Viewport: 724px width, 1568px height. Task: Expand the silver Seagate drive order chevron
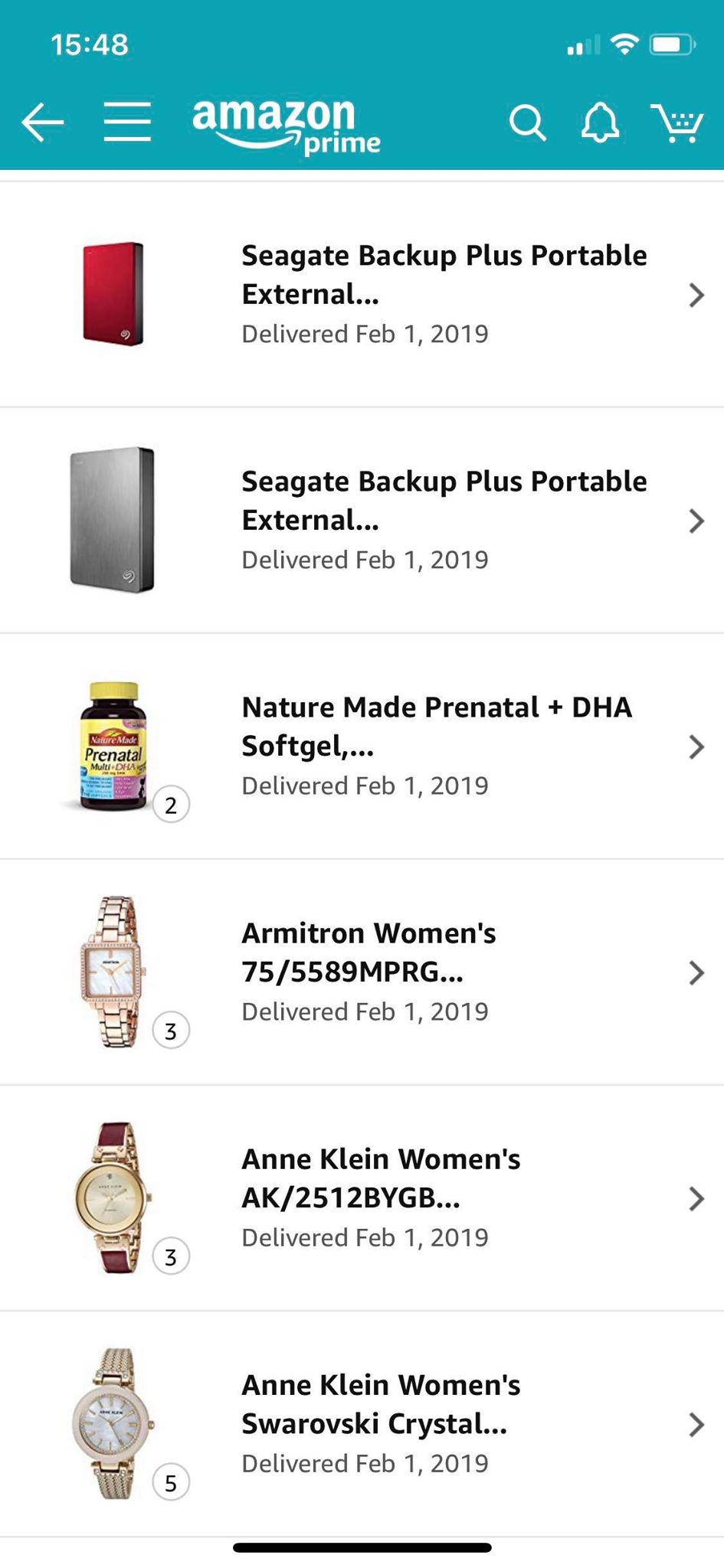[x=696, y=521]
